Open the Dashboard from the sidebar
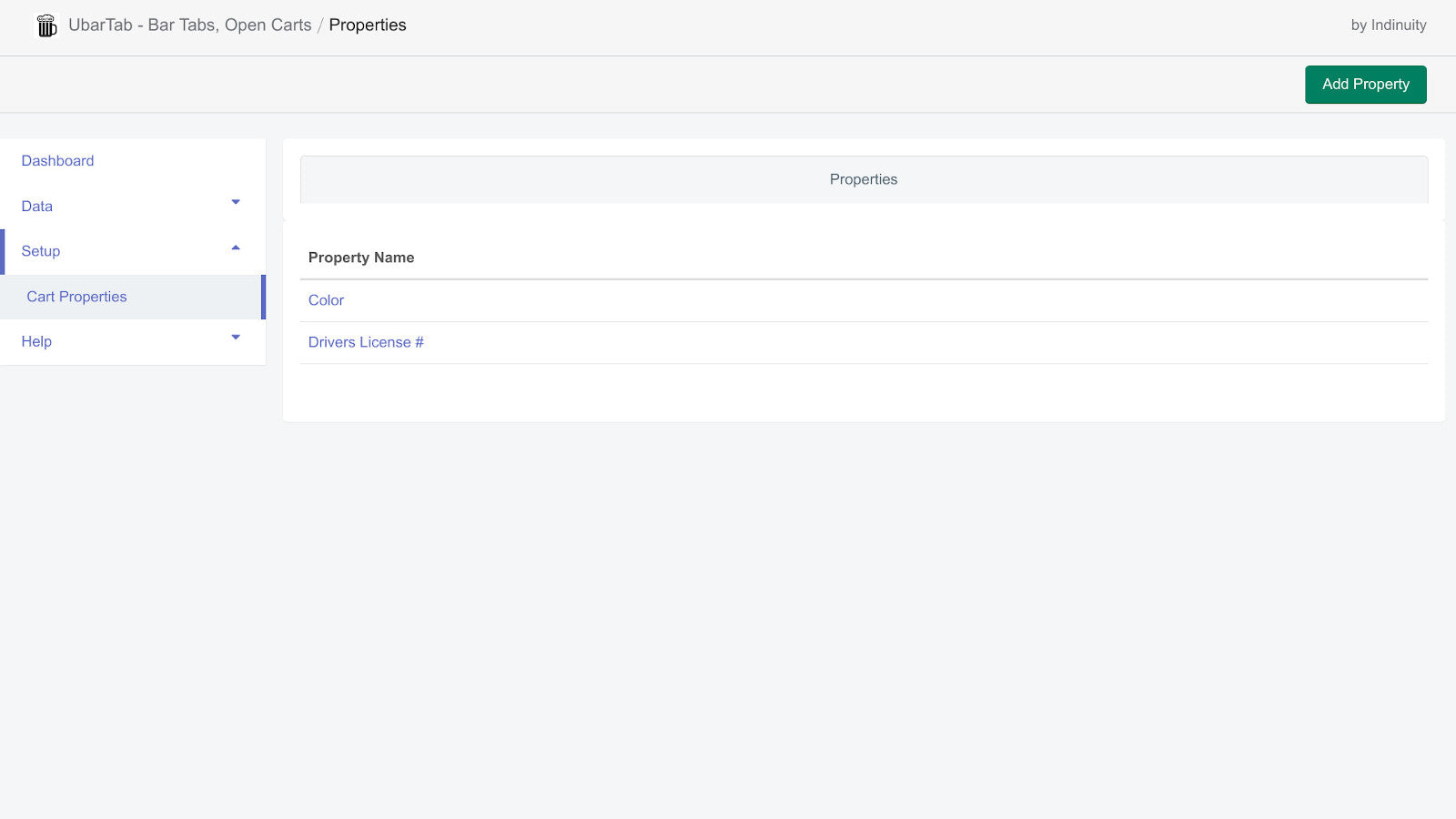This screenshot has width=1456, height=819. pyautogui.click(x=57, y=160)
